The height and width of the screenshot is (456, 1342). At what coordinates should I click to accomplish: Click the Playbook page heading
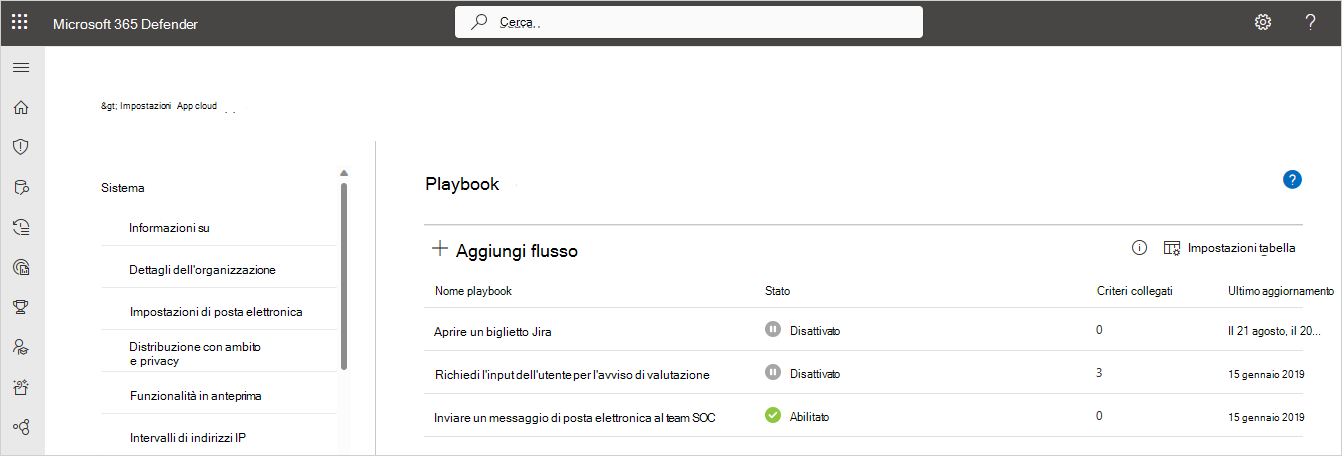tap(462, 184)
